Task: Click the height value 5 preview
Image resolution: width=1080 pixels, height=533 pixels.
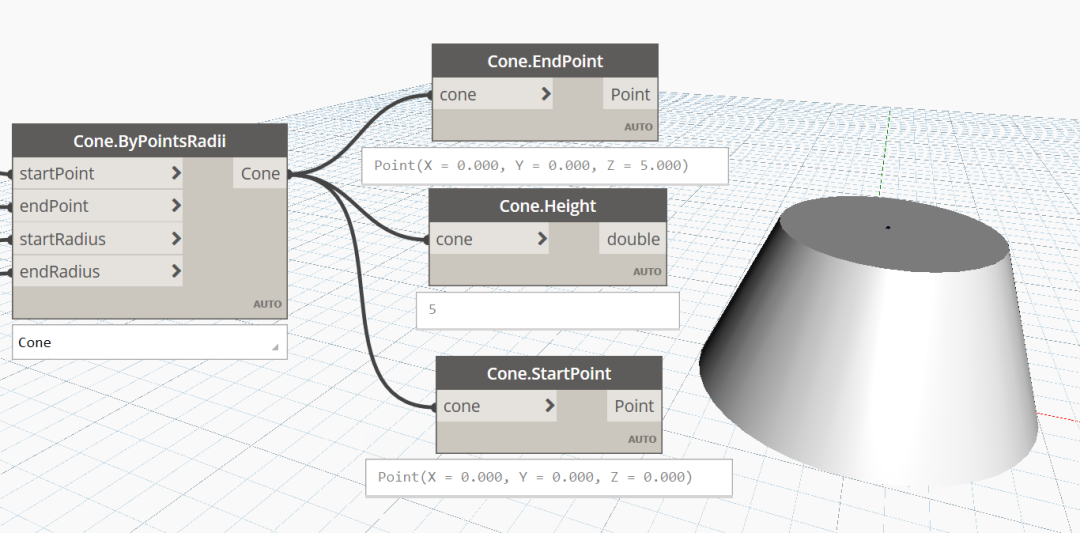Action: (548, 310)
